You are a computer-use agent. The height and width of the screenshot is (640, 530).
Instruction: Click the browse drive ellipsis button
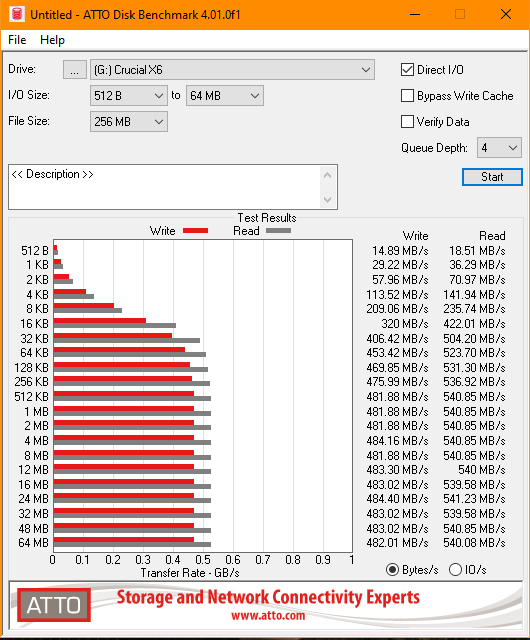click(x=74, y=70)
